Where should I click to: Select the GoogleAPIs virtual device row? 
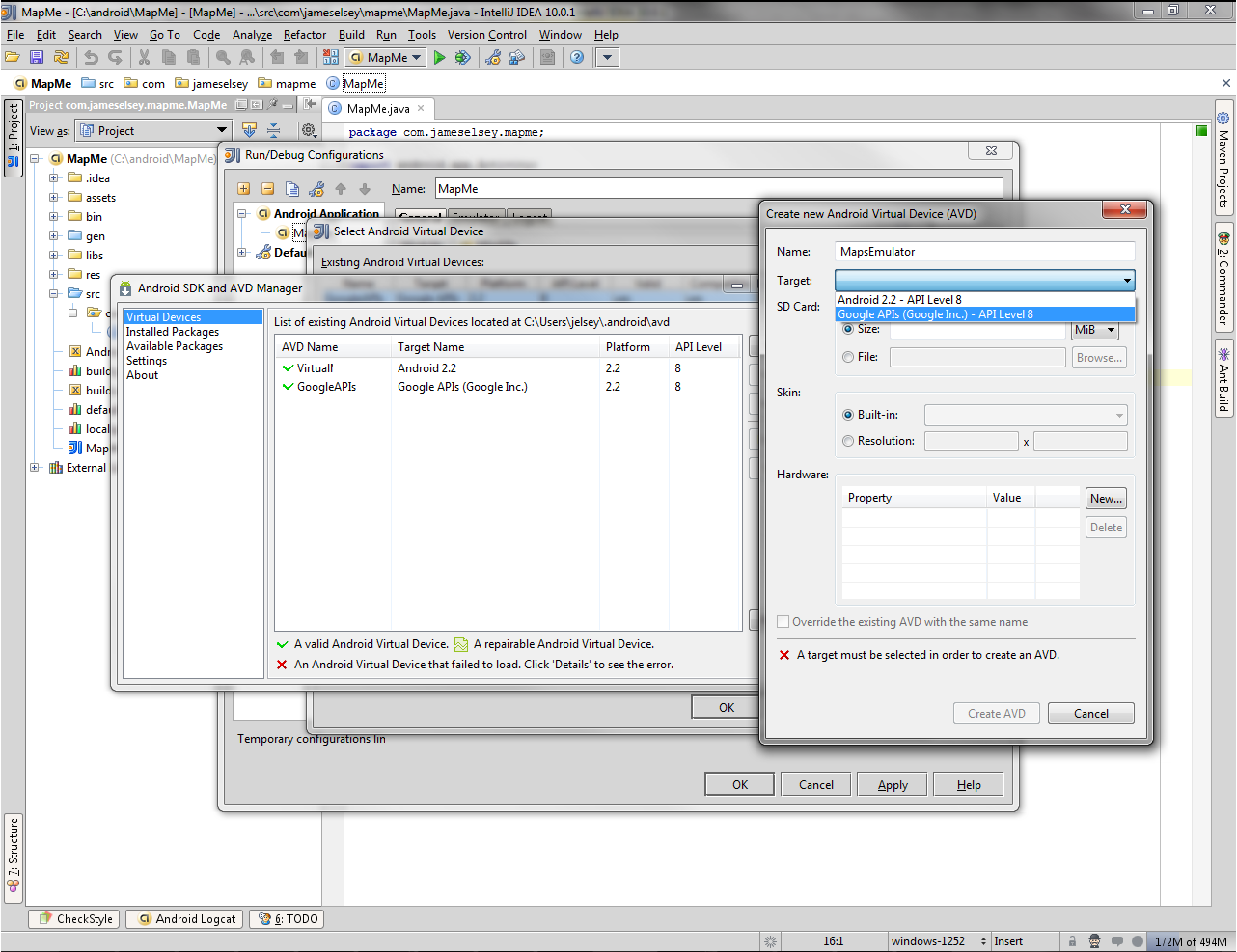[509, 387]
